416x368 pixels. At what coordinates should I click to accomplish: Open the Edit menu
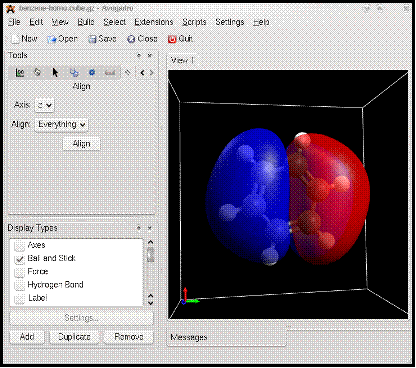36,22
